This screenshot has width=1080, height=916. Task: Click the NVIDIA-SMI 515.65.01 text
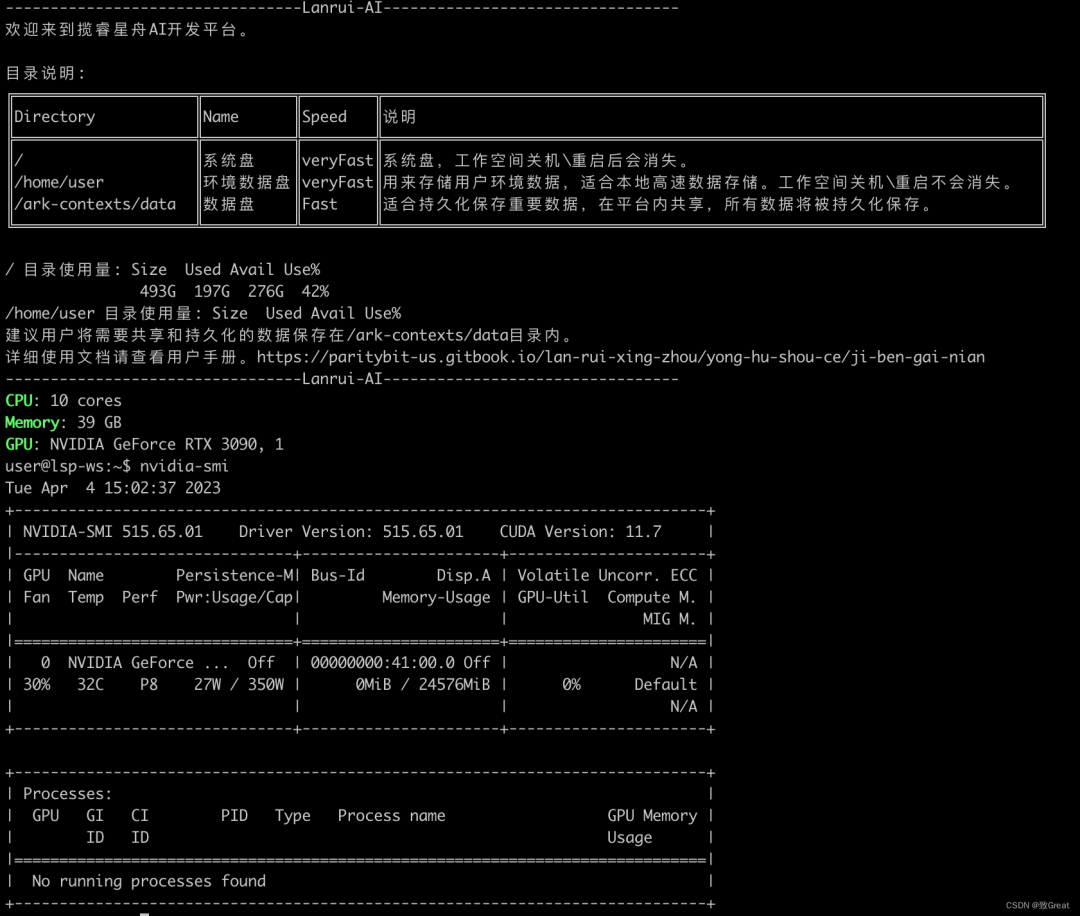pyautogui.click(x=113, y=532)
